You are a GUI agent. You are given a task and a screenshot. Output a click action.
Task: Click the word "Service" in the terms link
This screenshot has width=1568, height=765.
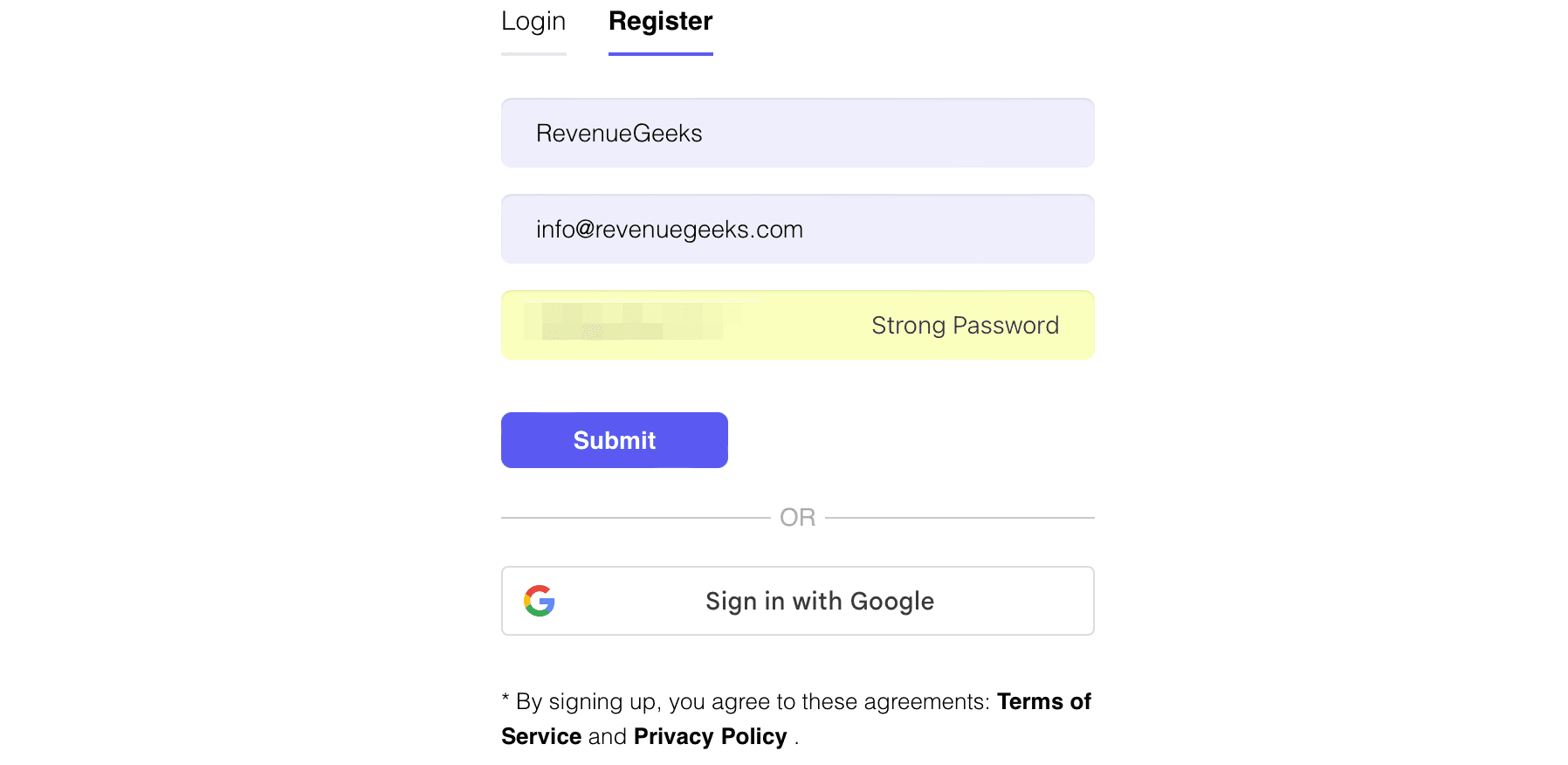click(541, 737)
